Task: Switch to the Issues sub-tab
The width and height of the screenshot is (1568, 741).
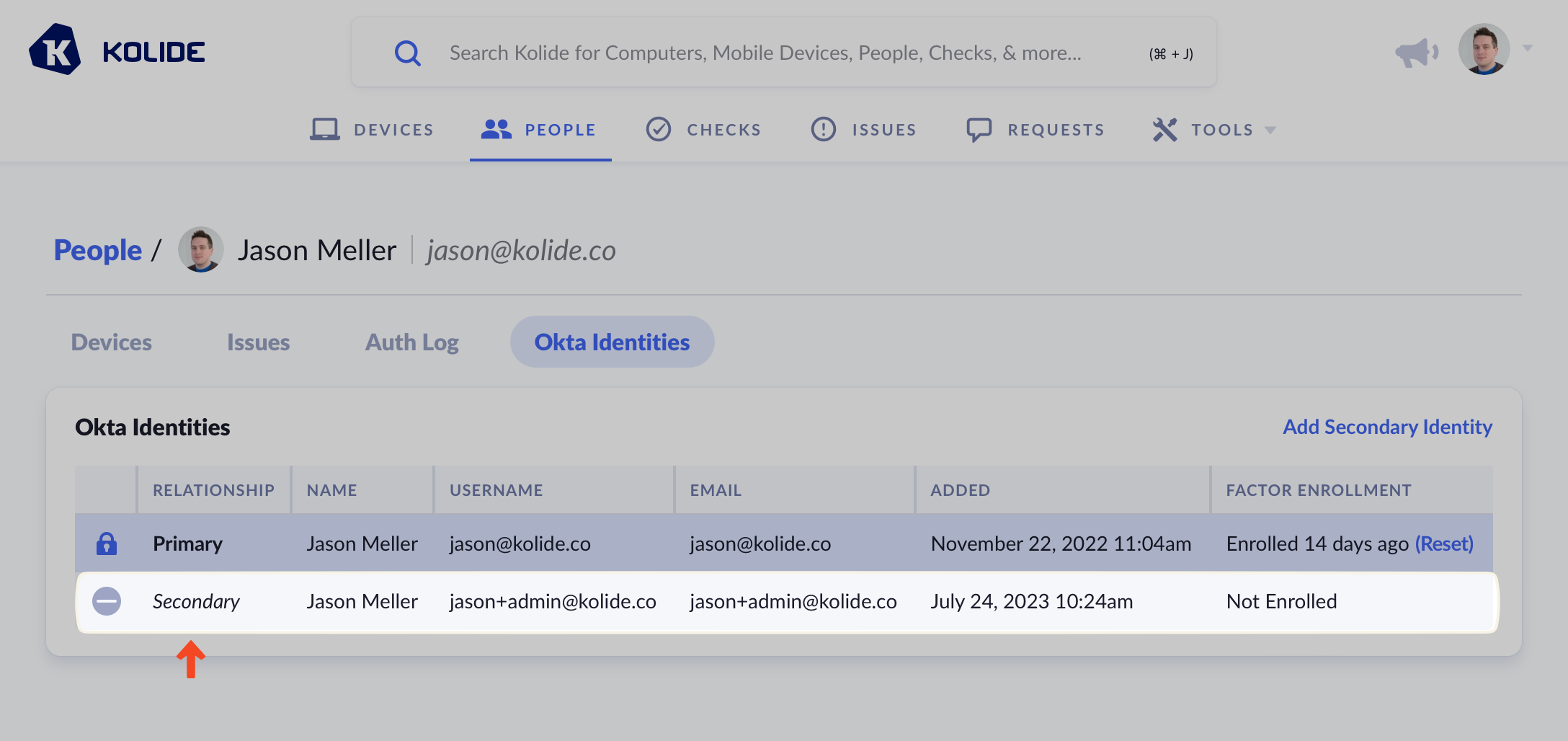Action: pyautogui.click(x=258, y=342)
